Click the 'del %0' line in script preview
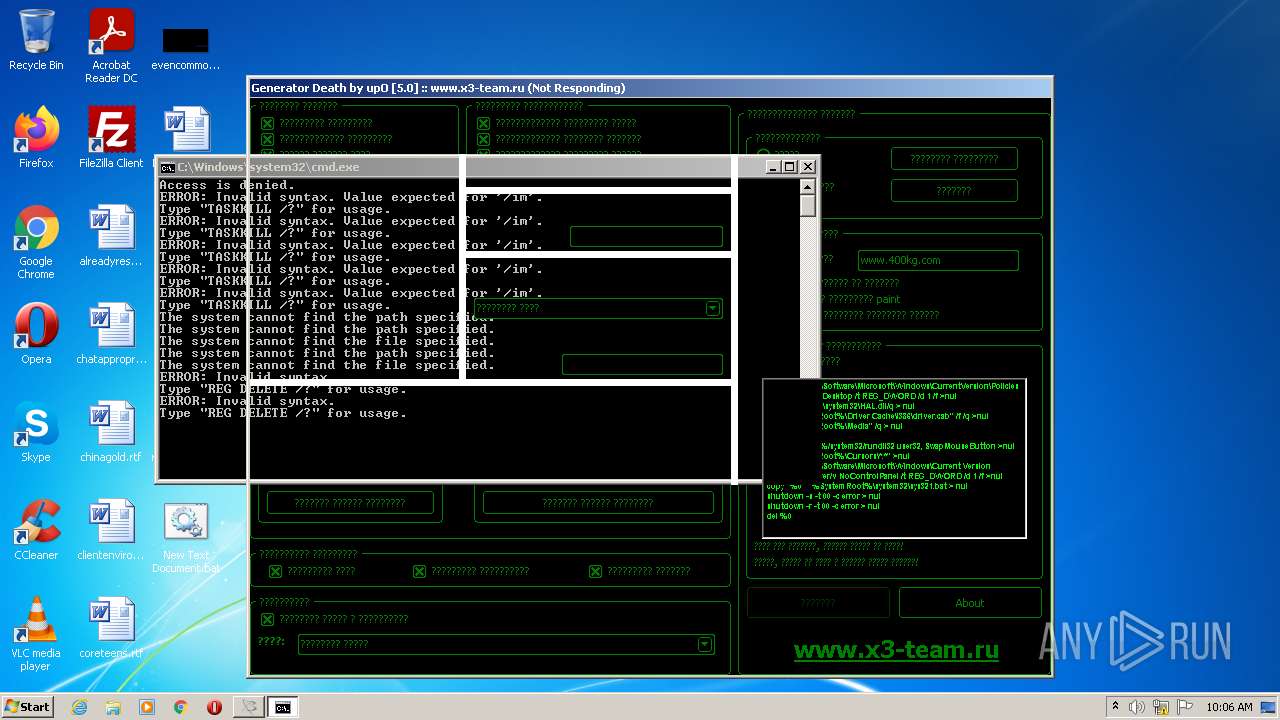 pyautogui.click(x=779, y=516)
